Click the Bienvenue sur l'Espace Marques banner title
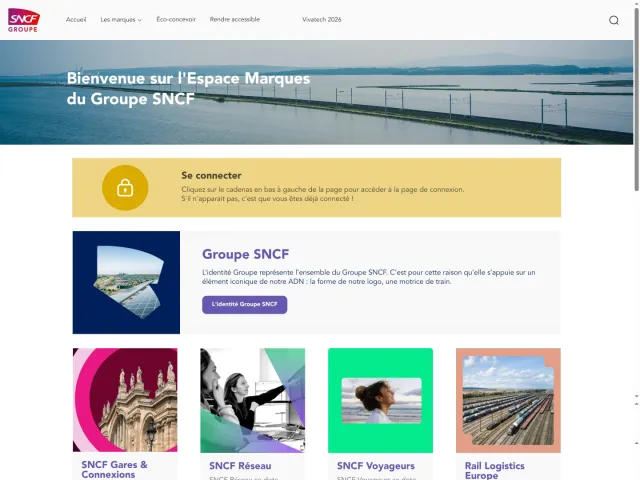This screenshot has height=480, width=640. click(x=188, y=88)
